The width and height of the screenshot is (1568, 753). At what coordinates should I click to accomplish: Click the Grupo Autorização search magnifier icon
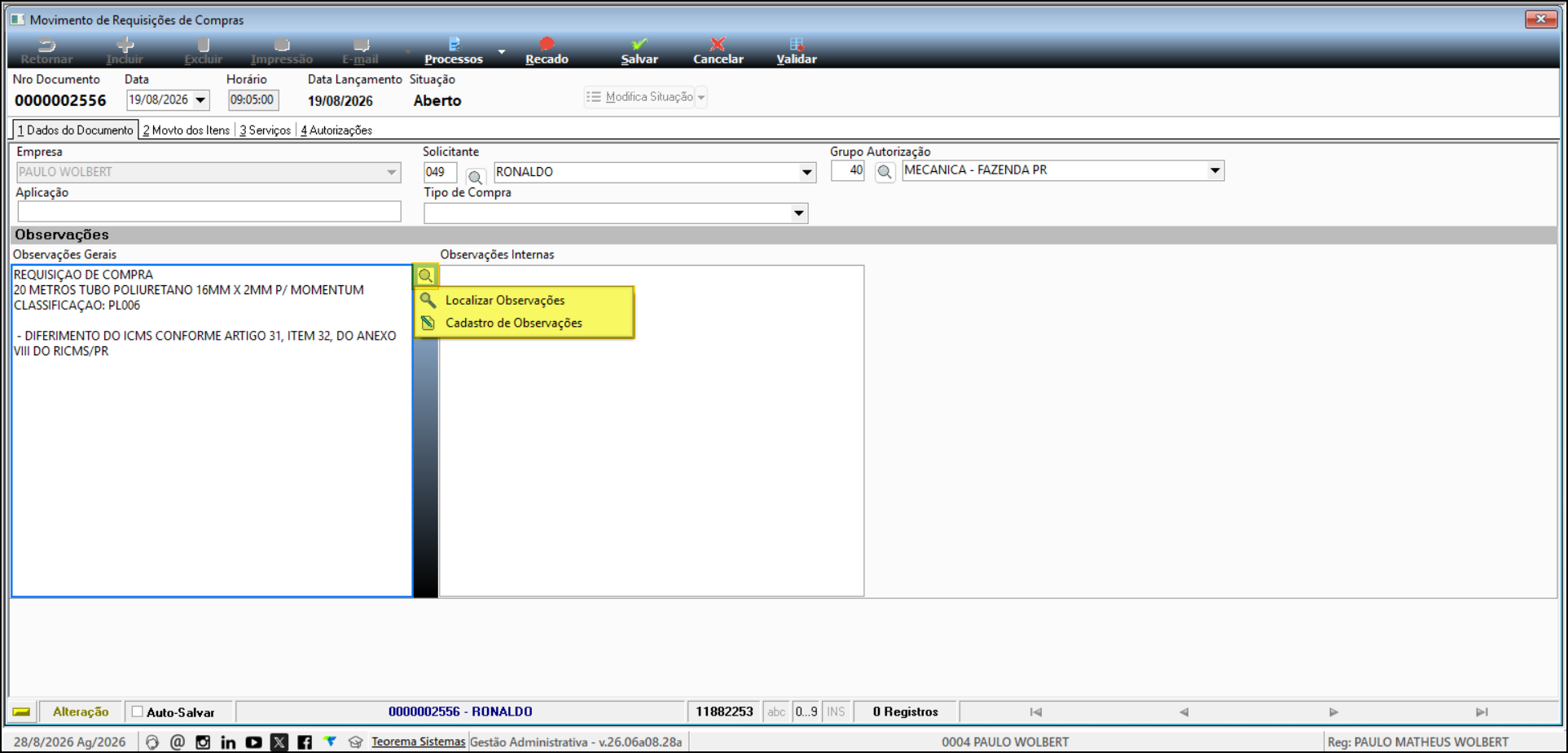885,172
